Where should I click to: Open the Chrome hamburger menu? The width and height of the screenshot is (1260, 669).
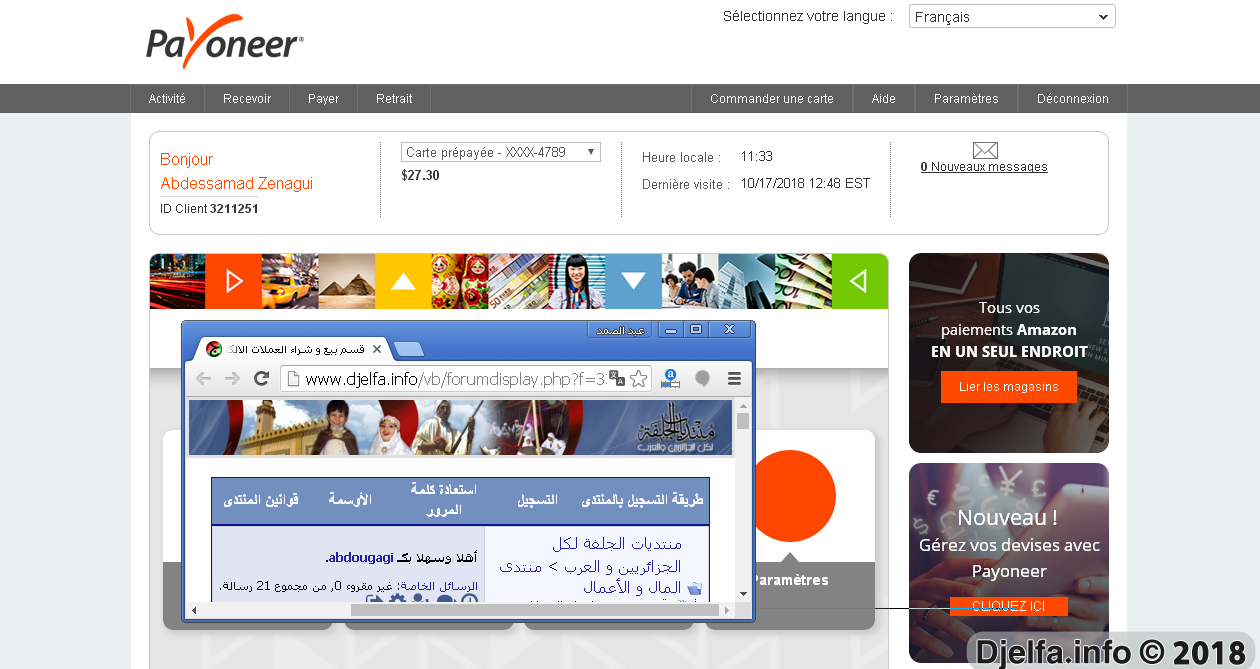coord(734,378)
